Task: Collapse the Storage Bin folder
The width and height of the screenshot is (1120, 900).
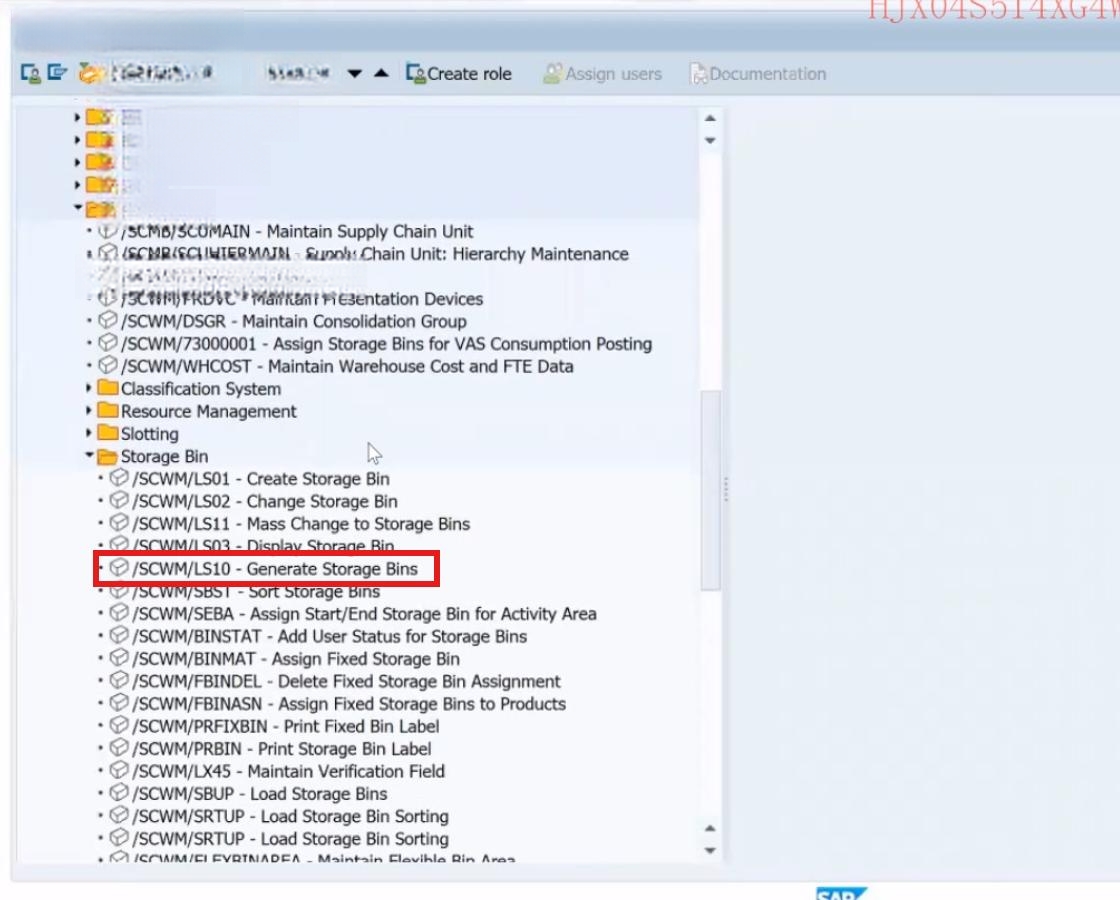Action: tap(89, 455)
